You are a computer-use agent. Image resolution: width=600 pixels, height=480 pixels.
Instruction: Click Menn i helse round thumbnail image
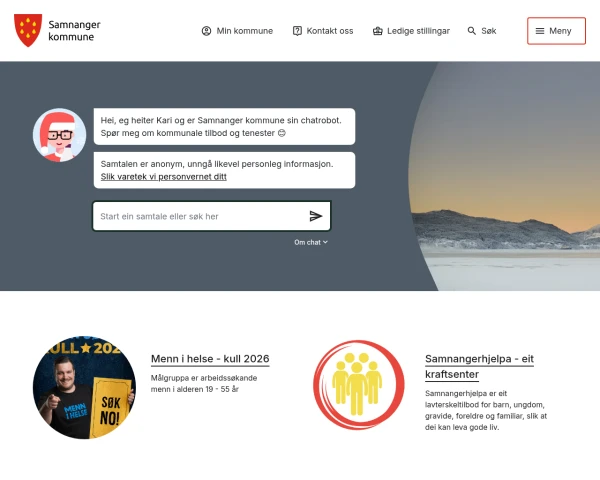pos(84,387)
